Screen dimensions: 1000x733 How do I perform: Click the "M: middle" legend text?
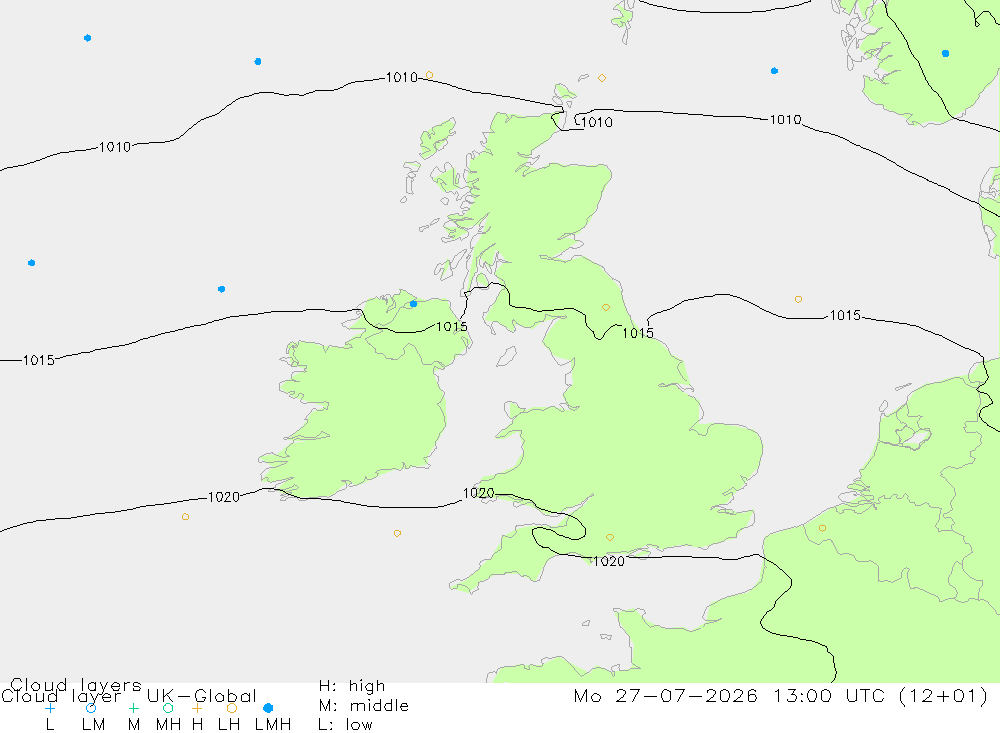click(x=364, y=706)
